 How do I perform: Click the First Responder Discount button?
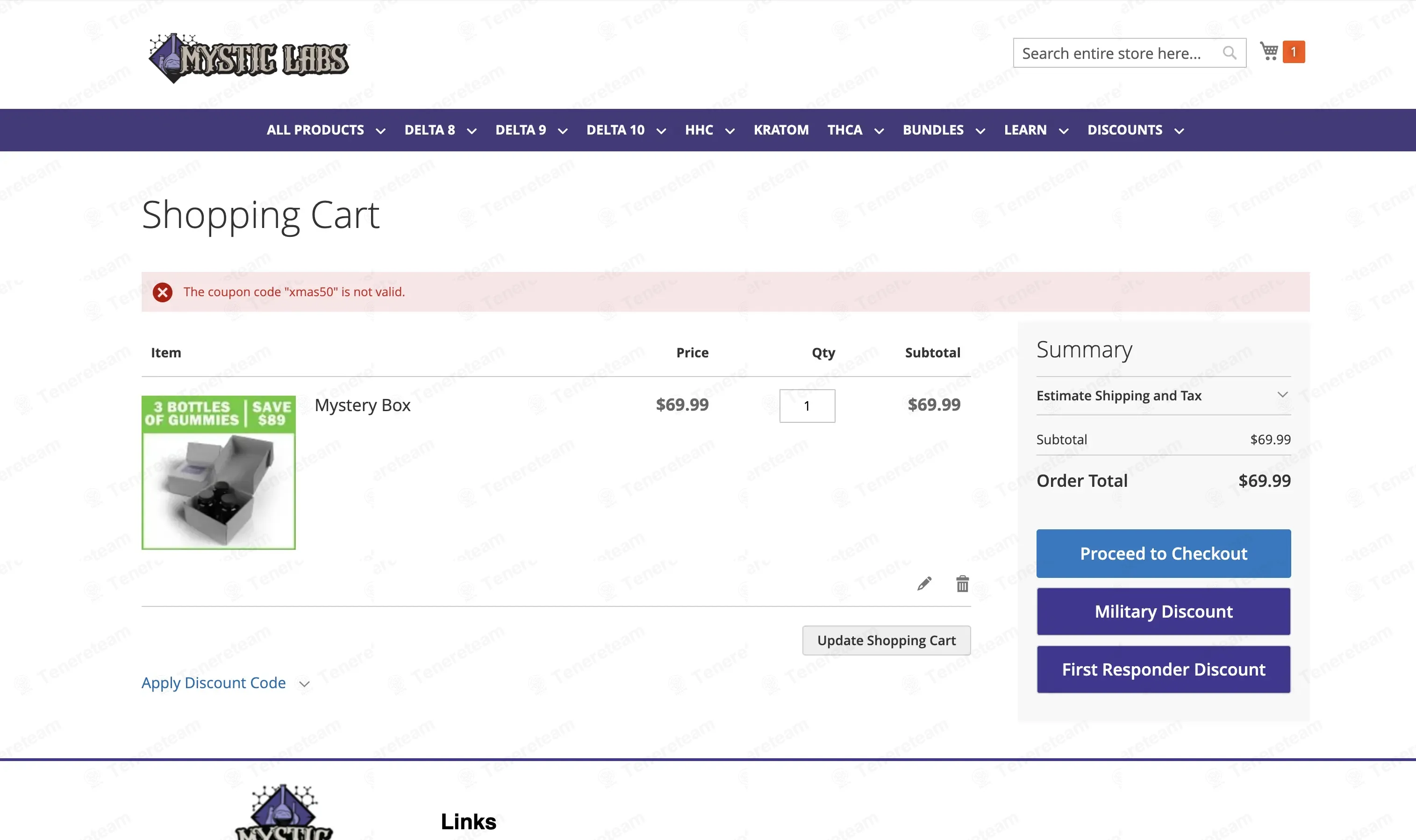point(1164,669)
